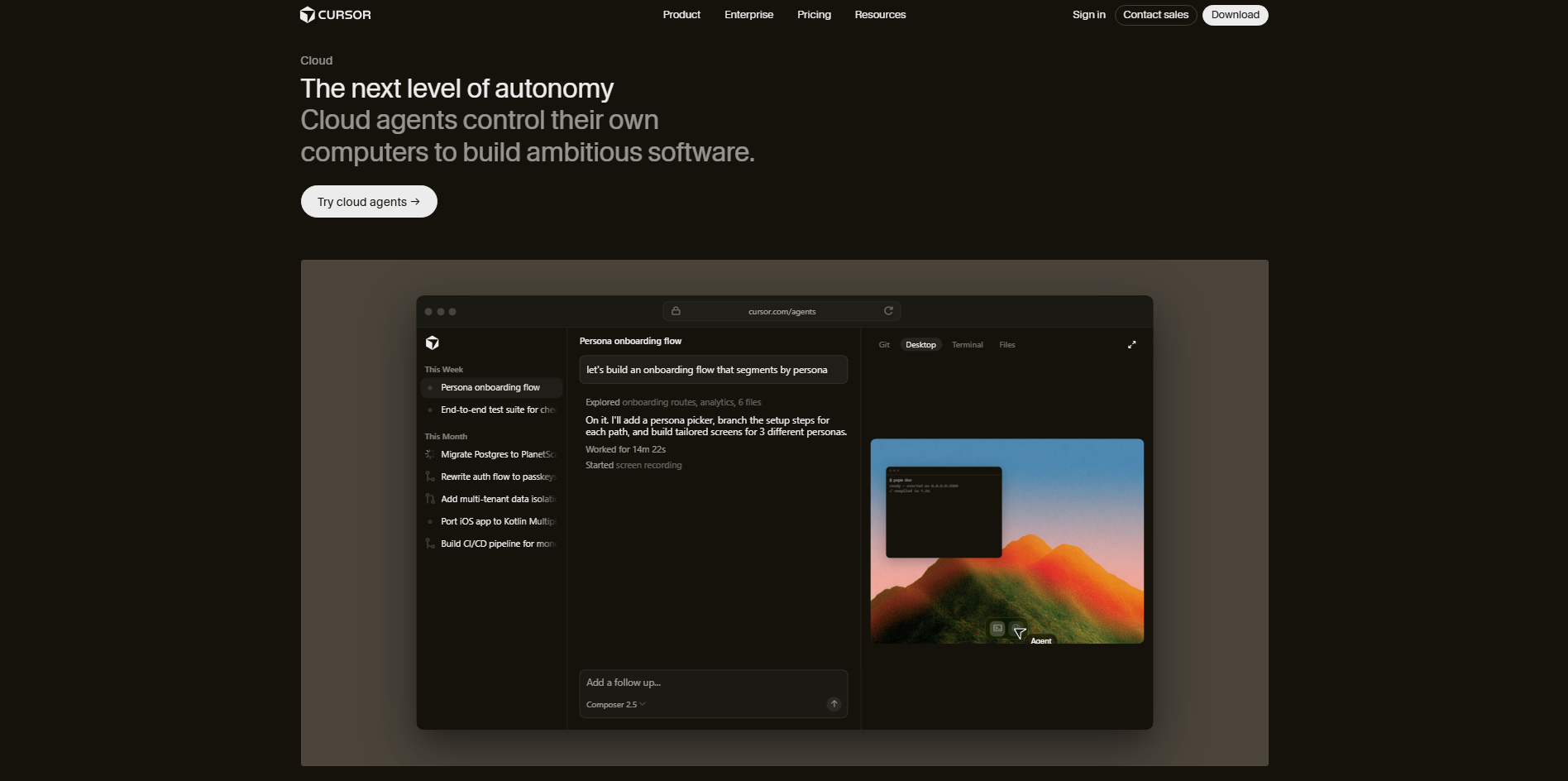
Task: Click the Cloud label above the headline
Action: 317,60
